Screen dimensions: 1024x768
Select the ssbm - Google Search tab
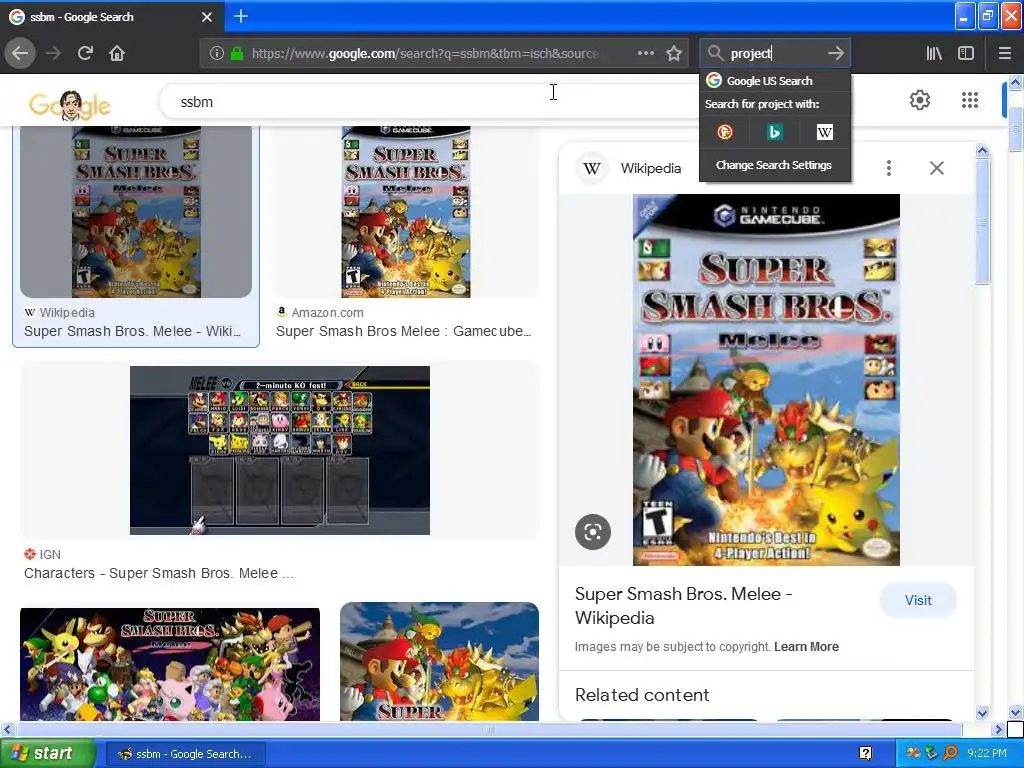[112, 17]
